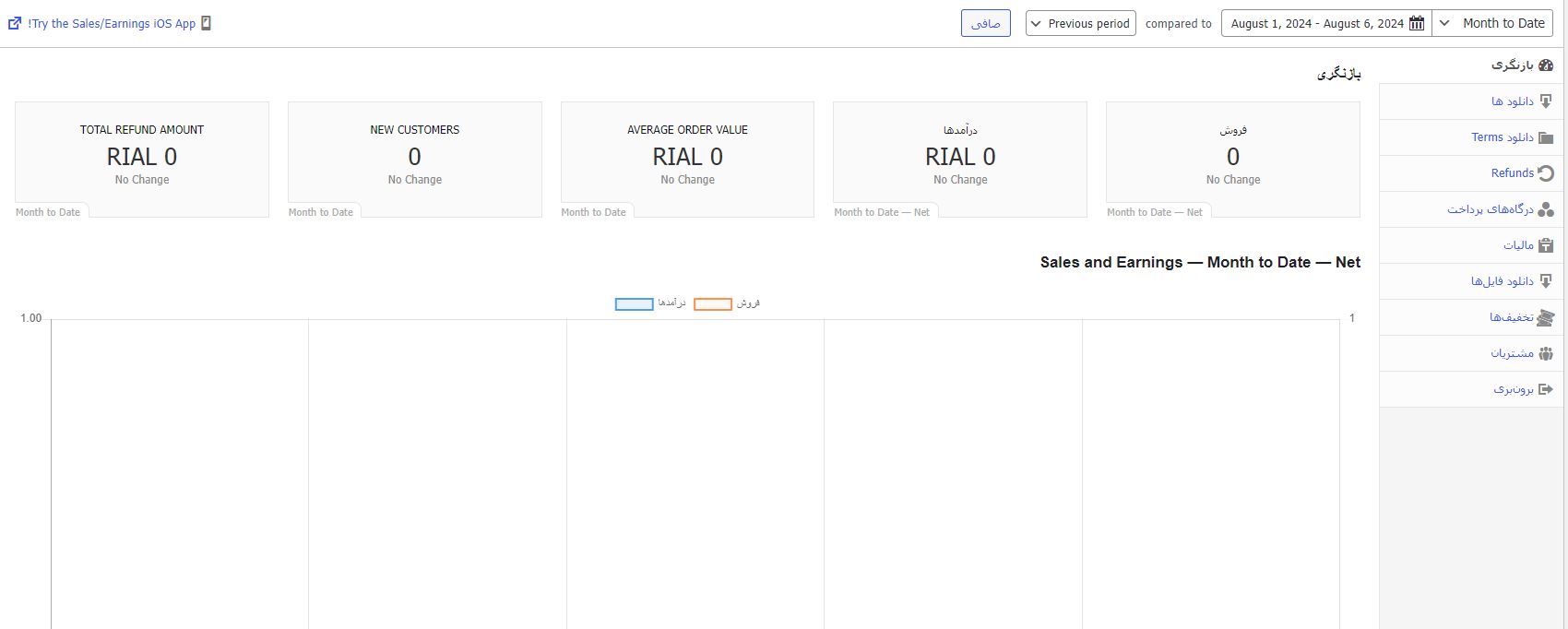The width and height of the screenshot is (1568, 629).
Task: Click the export icon beside برون‌بری
Action: tap(1546, 389)
